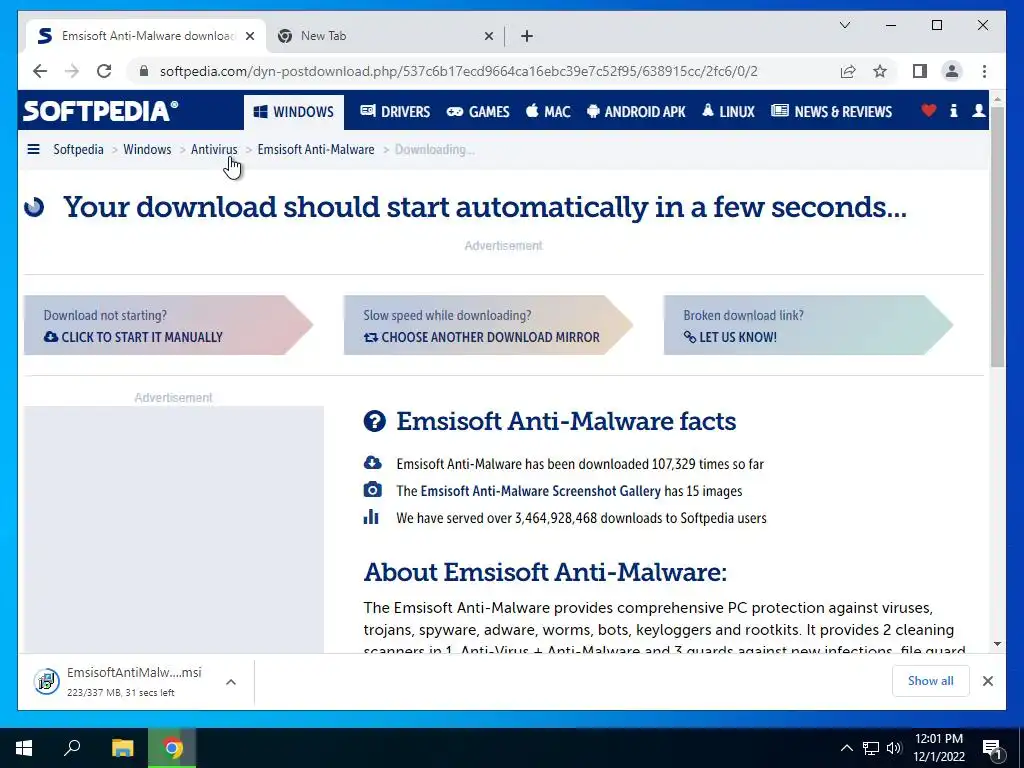Click the Chrome icon in the taskbar
This screenshot has height=768, width=1024.
click(172, 748)
